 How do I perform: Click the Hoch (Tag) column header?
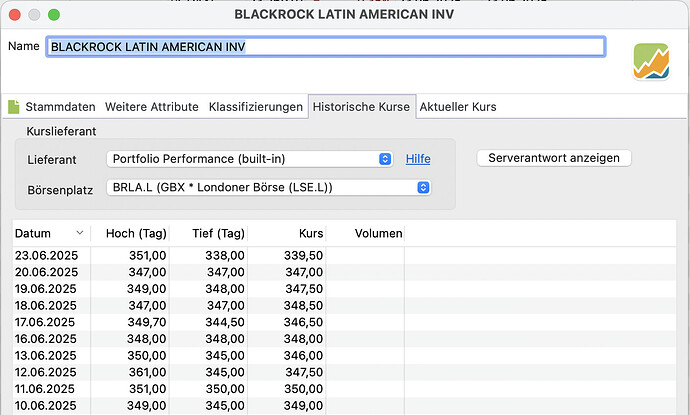tap(130, 233)
